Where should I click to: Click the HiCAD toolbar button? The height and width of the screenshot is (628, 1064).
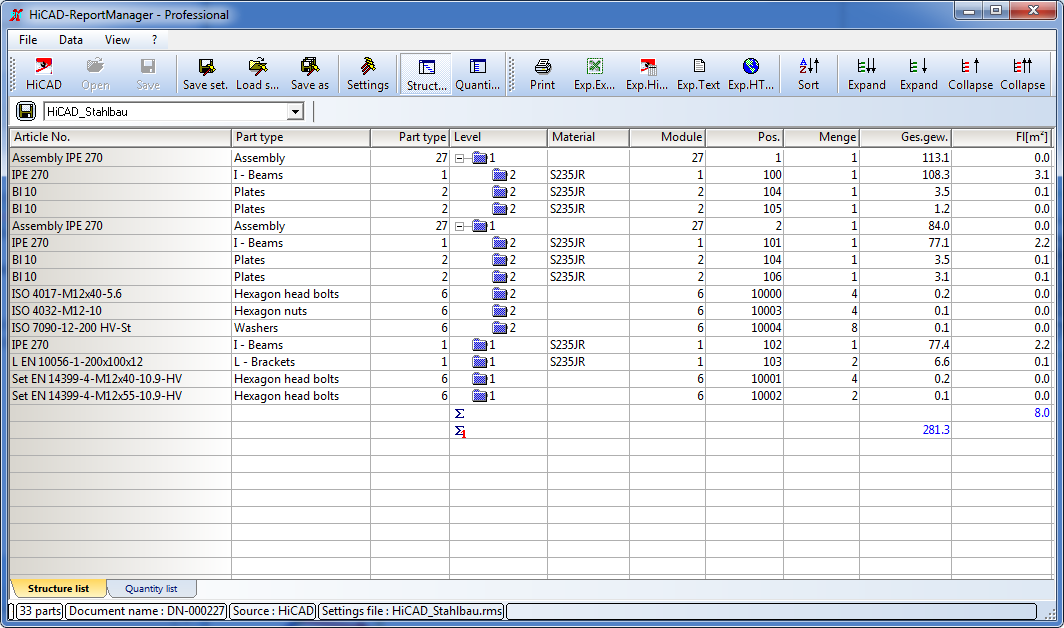pyautogui.click(x=43, y=74)
